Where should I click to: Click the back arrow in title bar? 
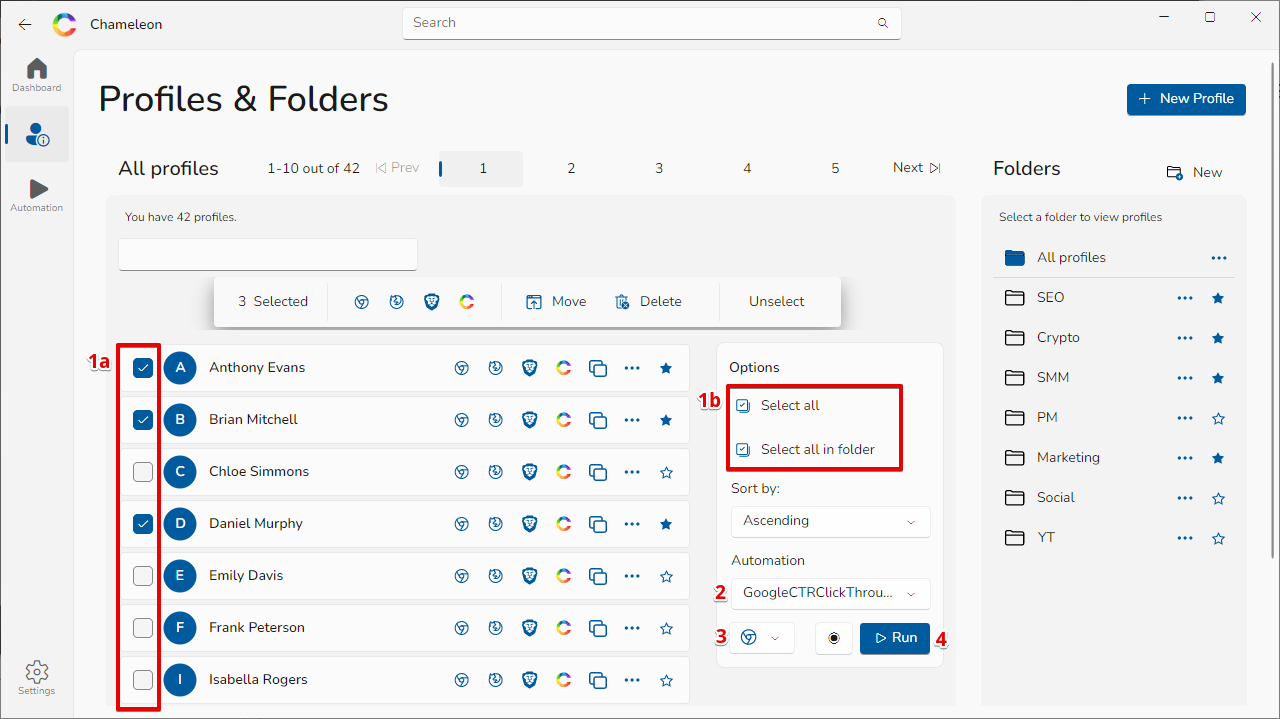click(25, 24)
